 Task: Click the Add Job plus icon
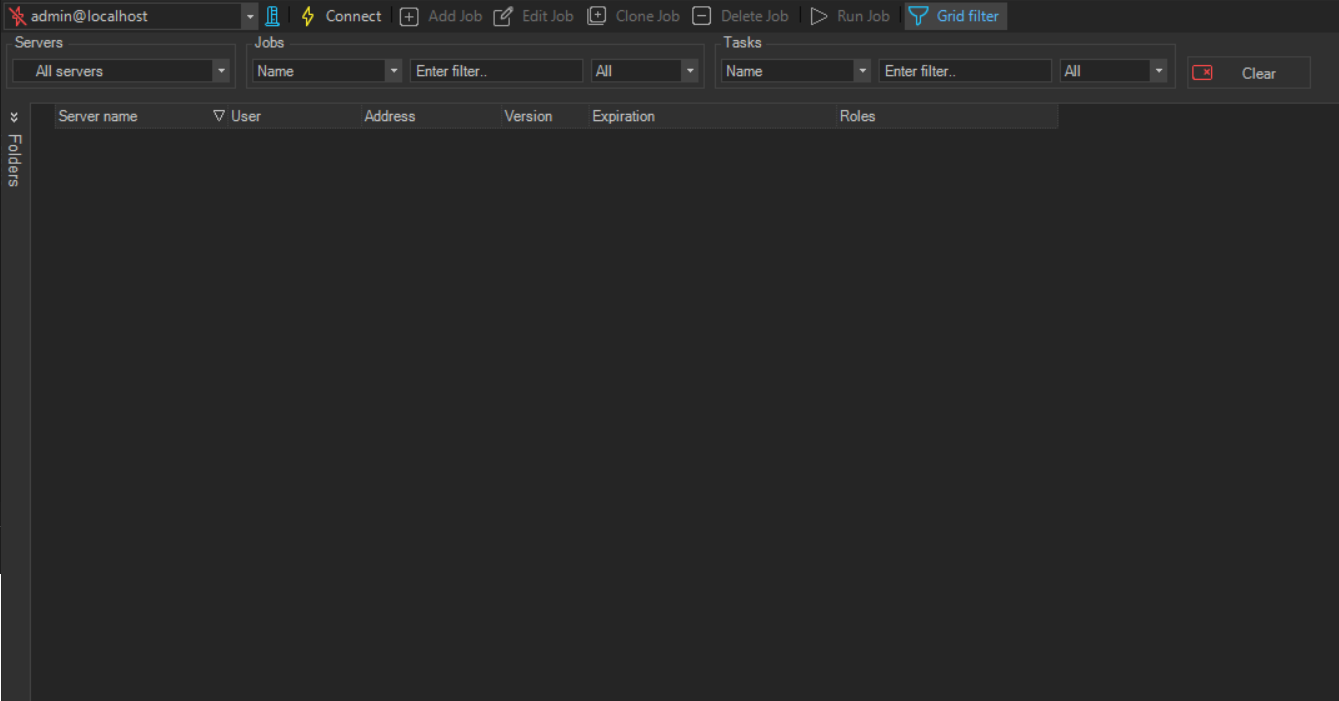pos(409,16)
